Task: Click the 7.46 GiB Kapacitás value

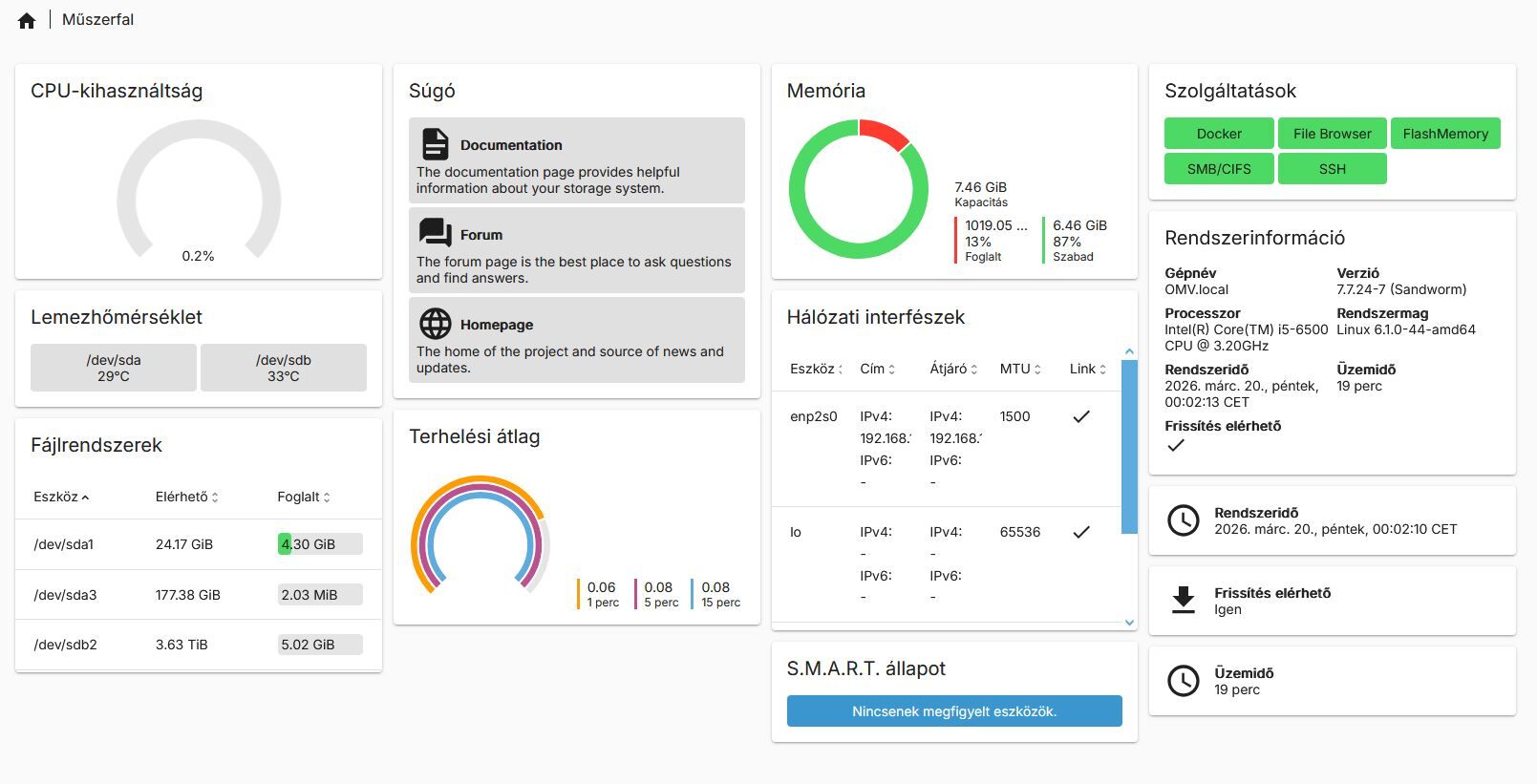Action: [981, 187]
